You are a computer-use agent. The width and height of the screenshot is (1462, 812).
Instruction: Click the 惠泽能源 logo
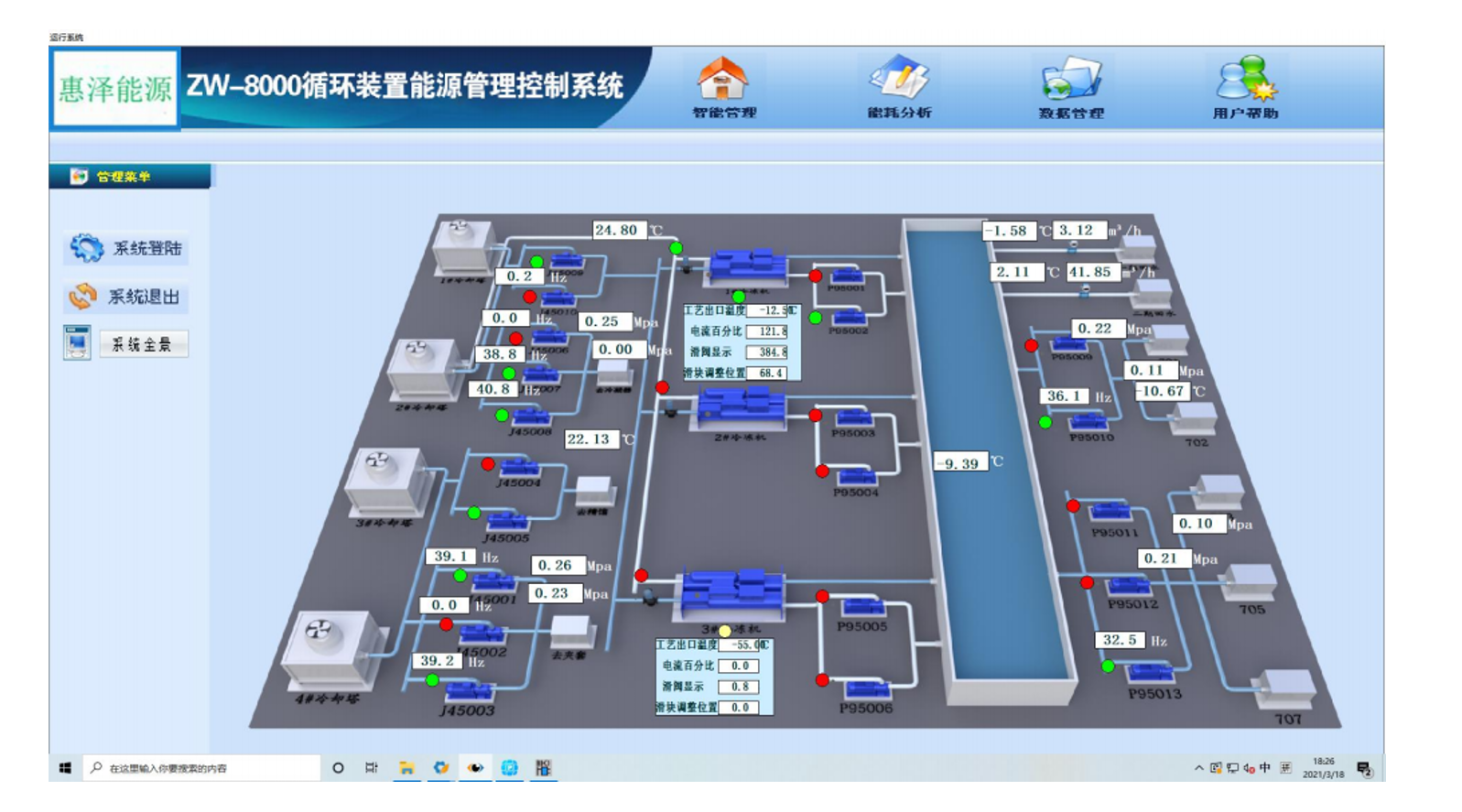coord(115,89)
